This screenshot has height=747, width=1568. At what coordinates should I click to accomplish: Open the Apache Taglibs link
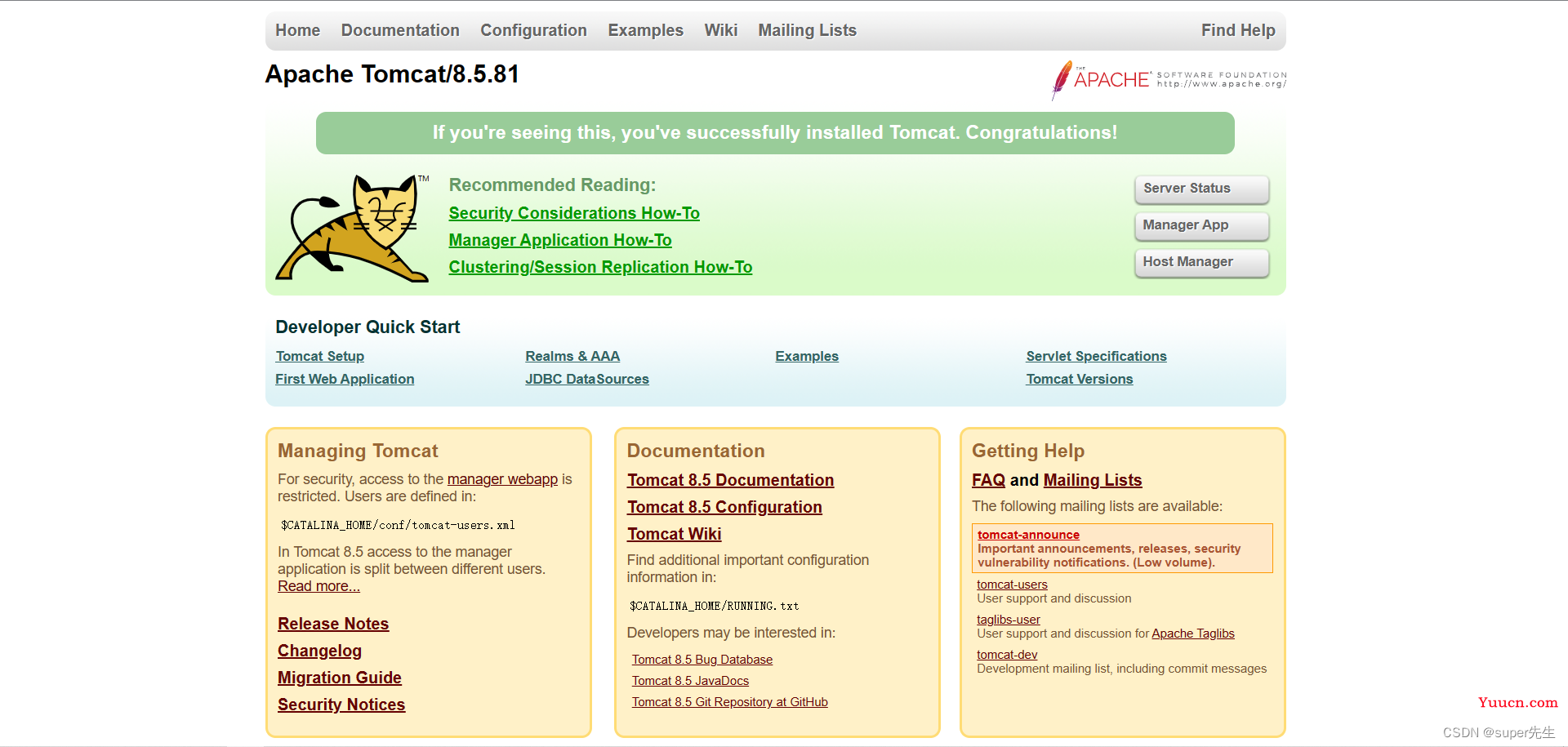[x=1193, y=634]
